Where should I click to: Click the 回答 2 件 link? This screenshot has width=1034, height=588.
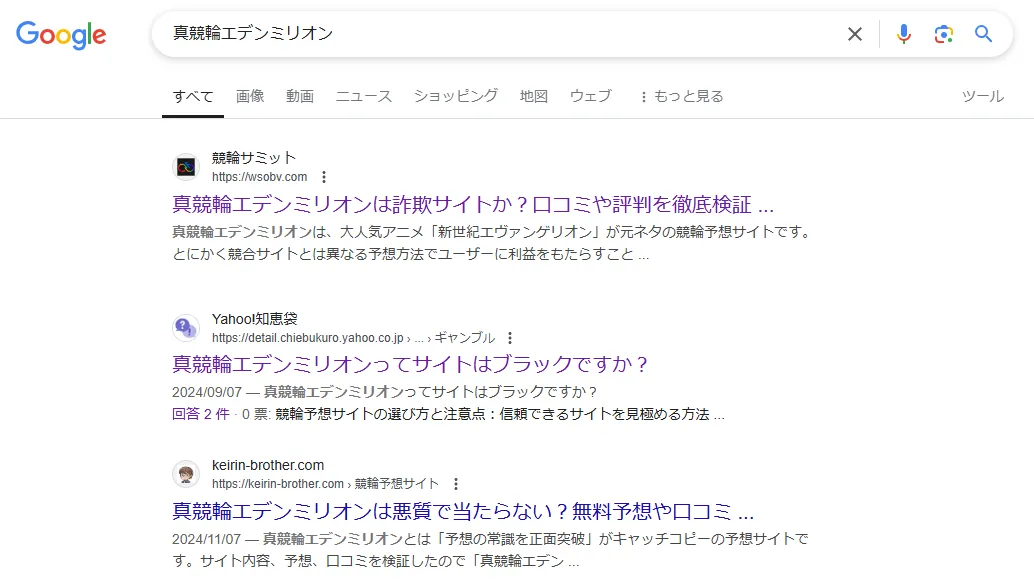click(x=200, y=414)
